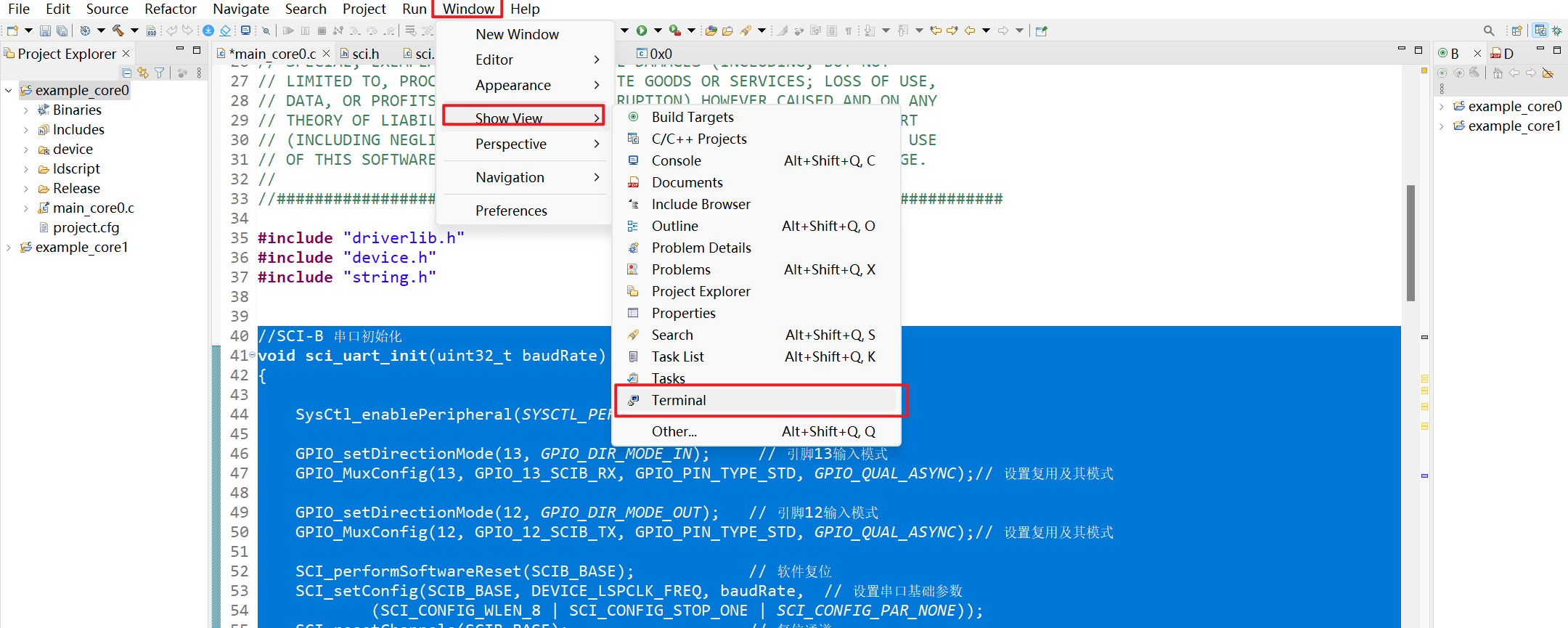
Task: Close the main_core0.c editor tab
Action: pyautogui.click(x=327, y=54)
